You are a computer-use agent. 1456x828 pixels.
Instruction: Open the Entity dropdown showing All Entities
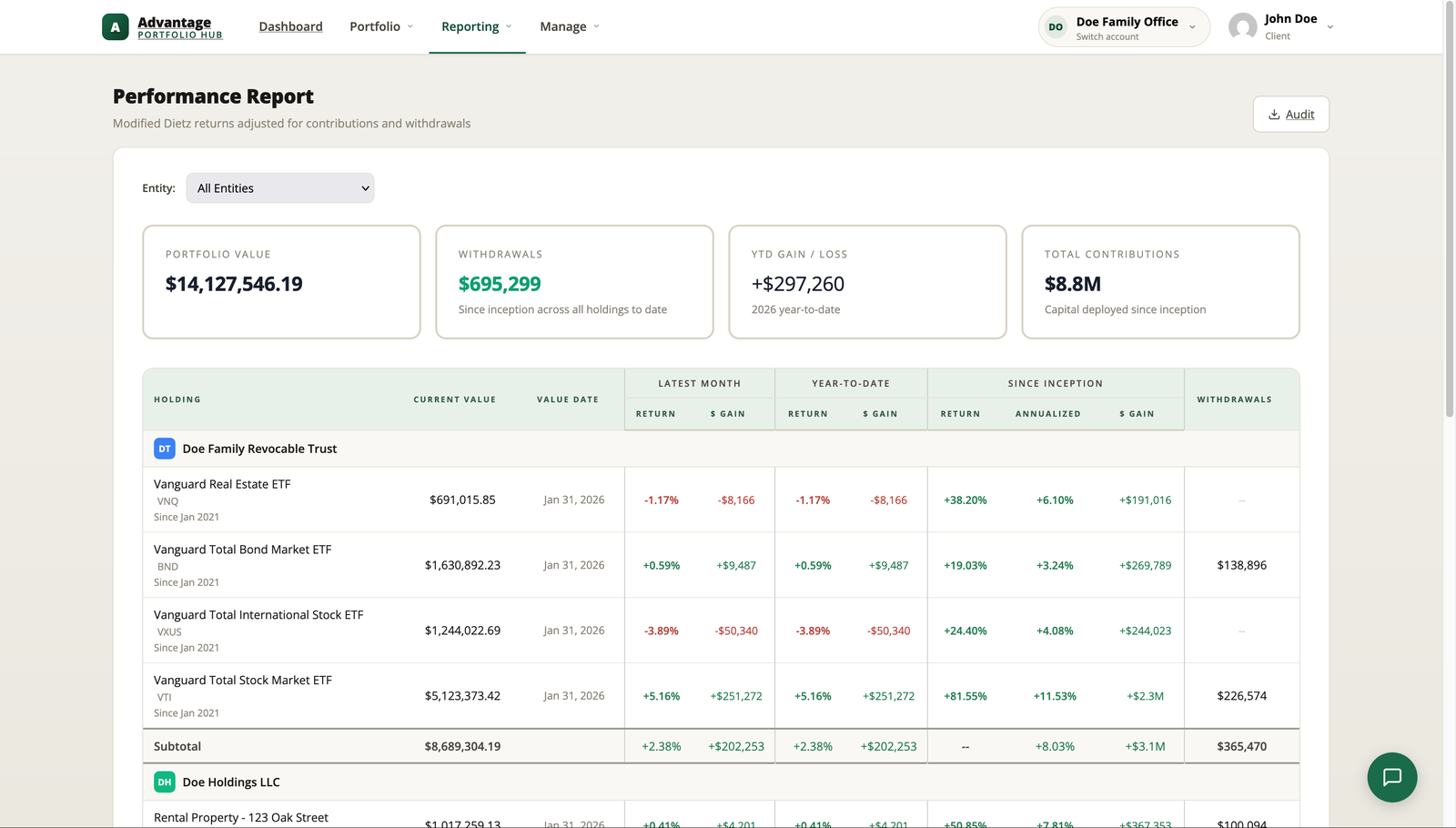pyautogui.click(x=280, y=188)
